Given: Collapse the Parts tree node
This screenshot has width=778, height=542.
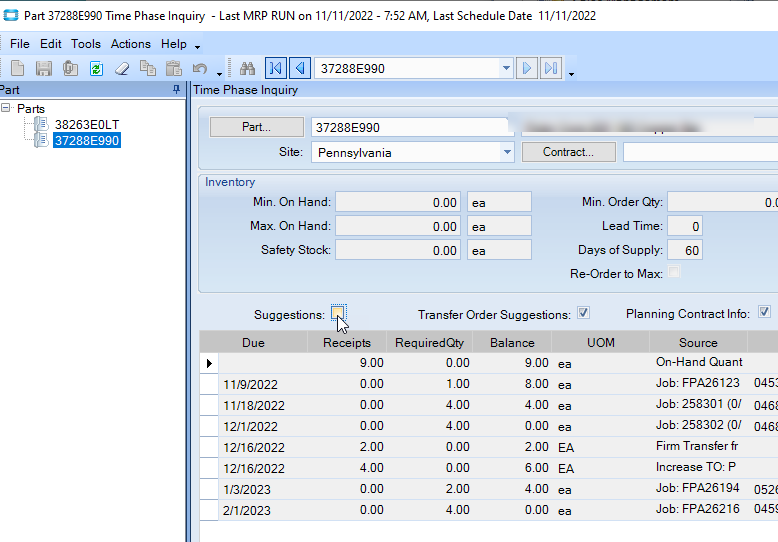Looking at the screenshot, I should tap(7, 108).
